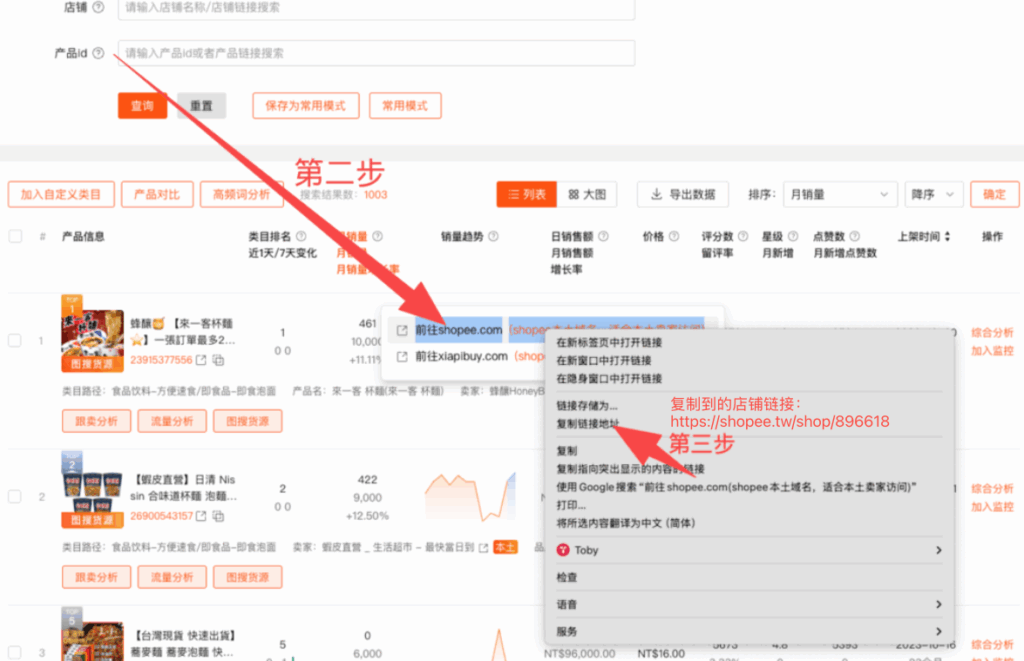Check the select-all checkbox in table header
This screenshot has width=1024, height=661.
pyautogui.click(x=15, y=237)
